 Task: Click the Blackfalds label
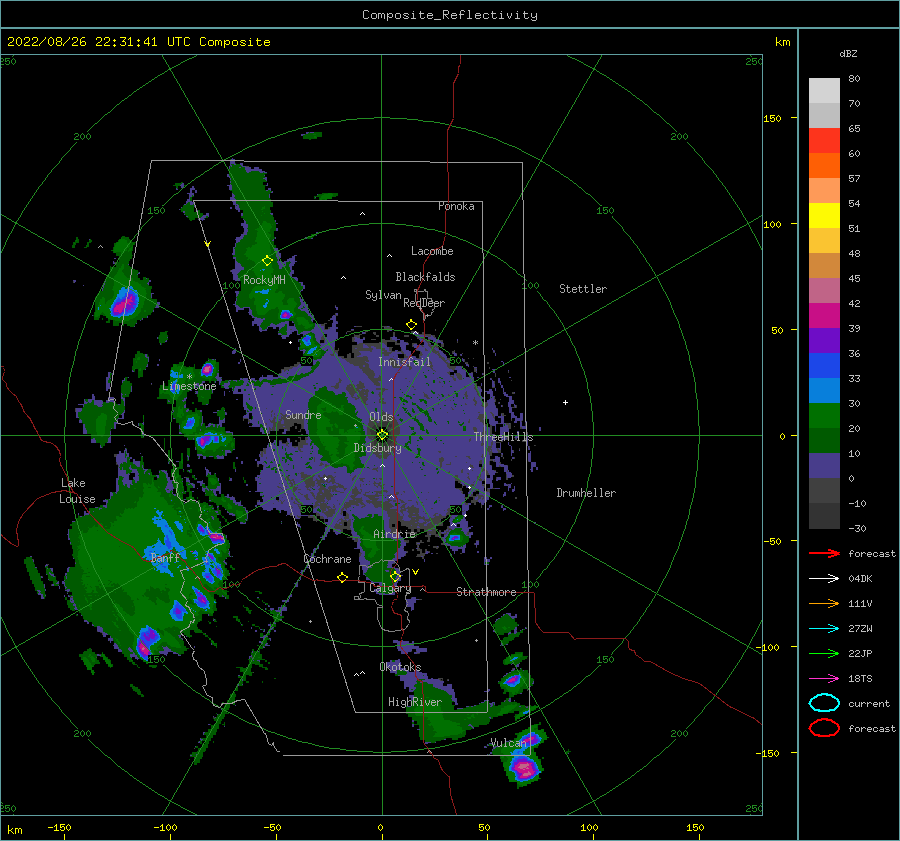425,277
